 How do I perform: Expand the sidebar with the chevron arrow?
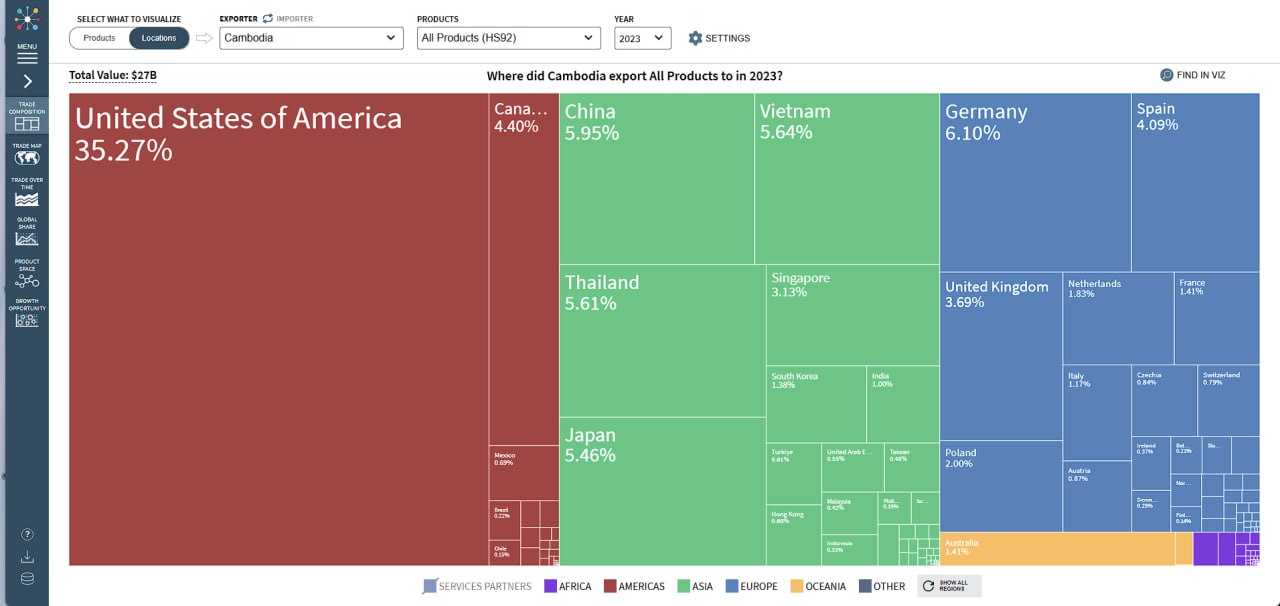click(x=27, y=81)
